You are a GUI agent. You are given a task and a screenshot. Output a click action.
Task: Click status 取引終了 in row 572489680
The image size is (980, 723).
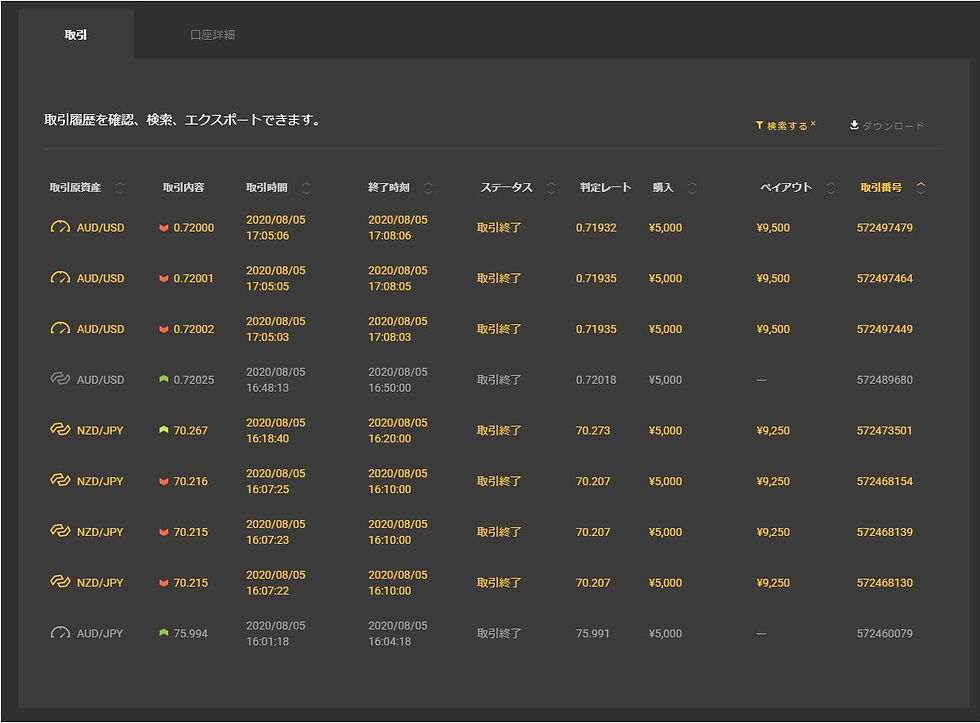coord(499,379)
